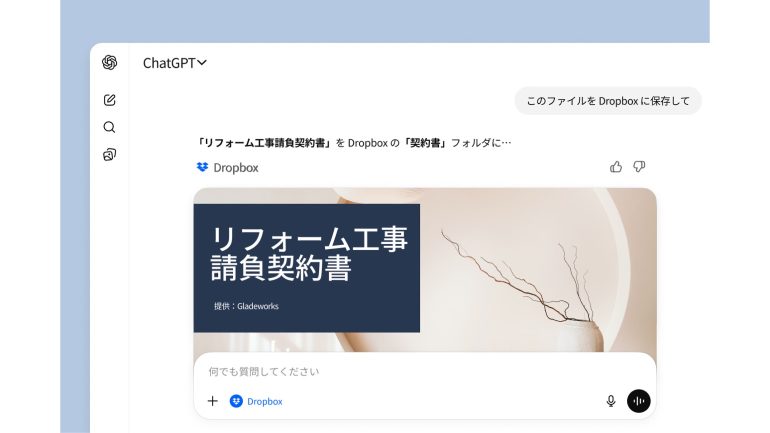770x433 pixels.
Task: Click the plus attachment icon
Action: click(213, 401)
